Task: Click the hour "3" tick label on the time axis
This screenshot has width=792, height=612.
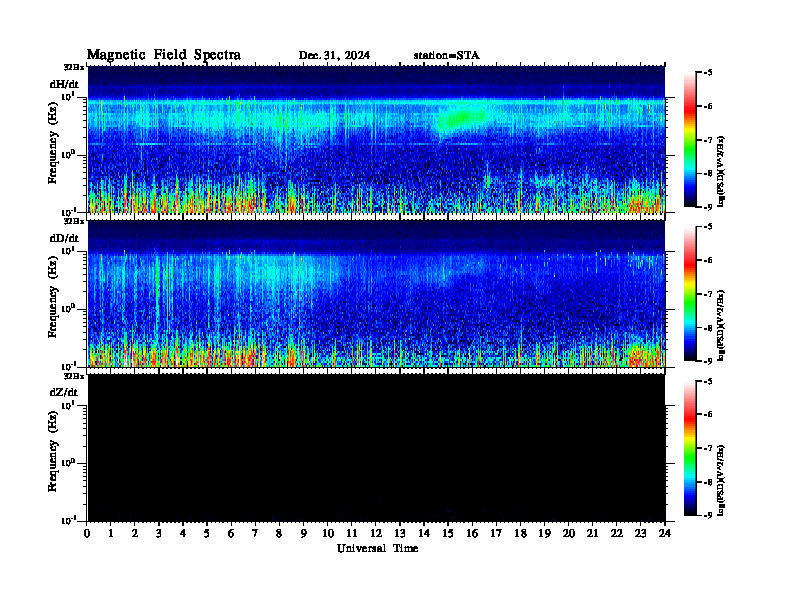Action: pyautogui.click(x=159, y=533)
